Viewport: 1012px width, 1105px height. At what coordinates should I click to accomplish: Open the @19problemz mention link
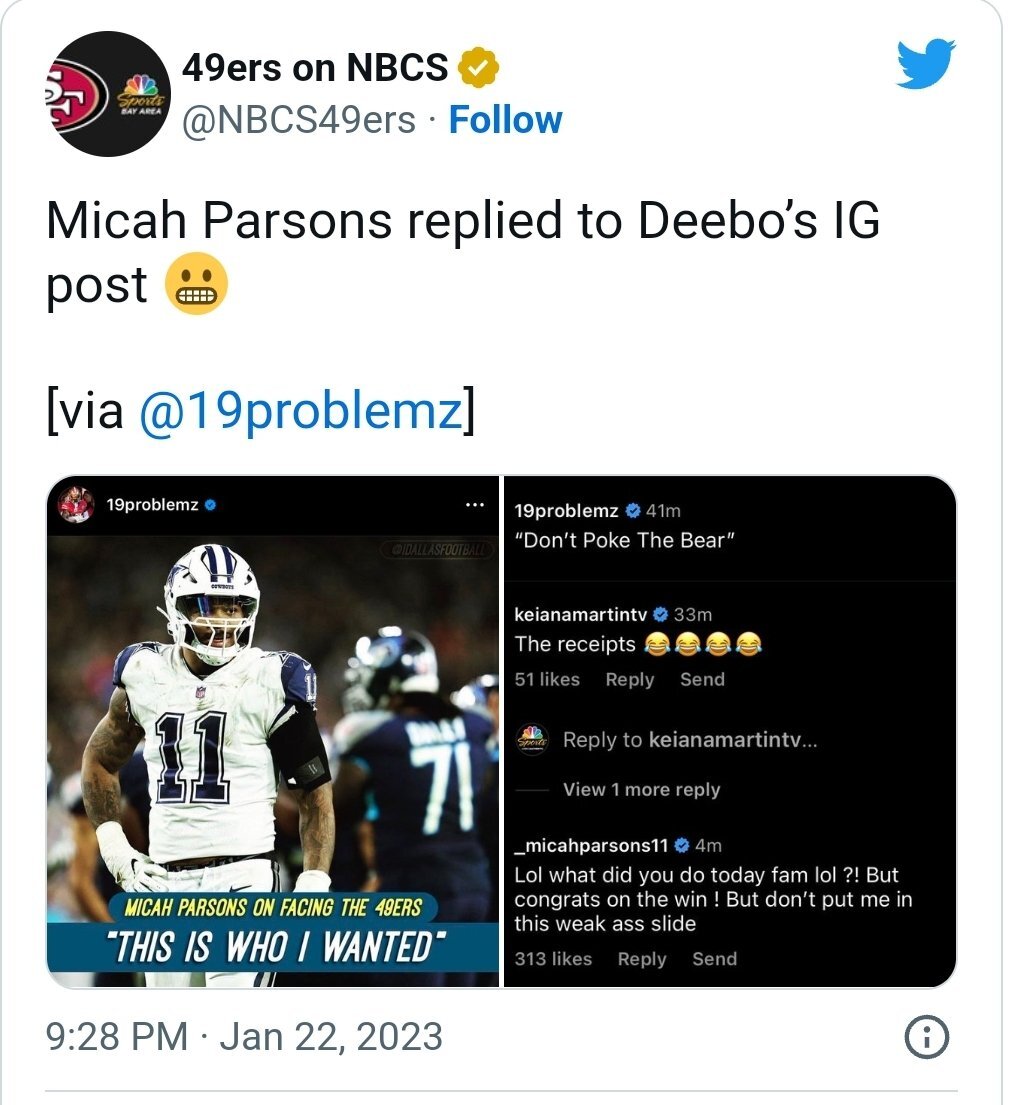click(302, 410)
